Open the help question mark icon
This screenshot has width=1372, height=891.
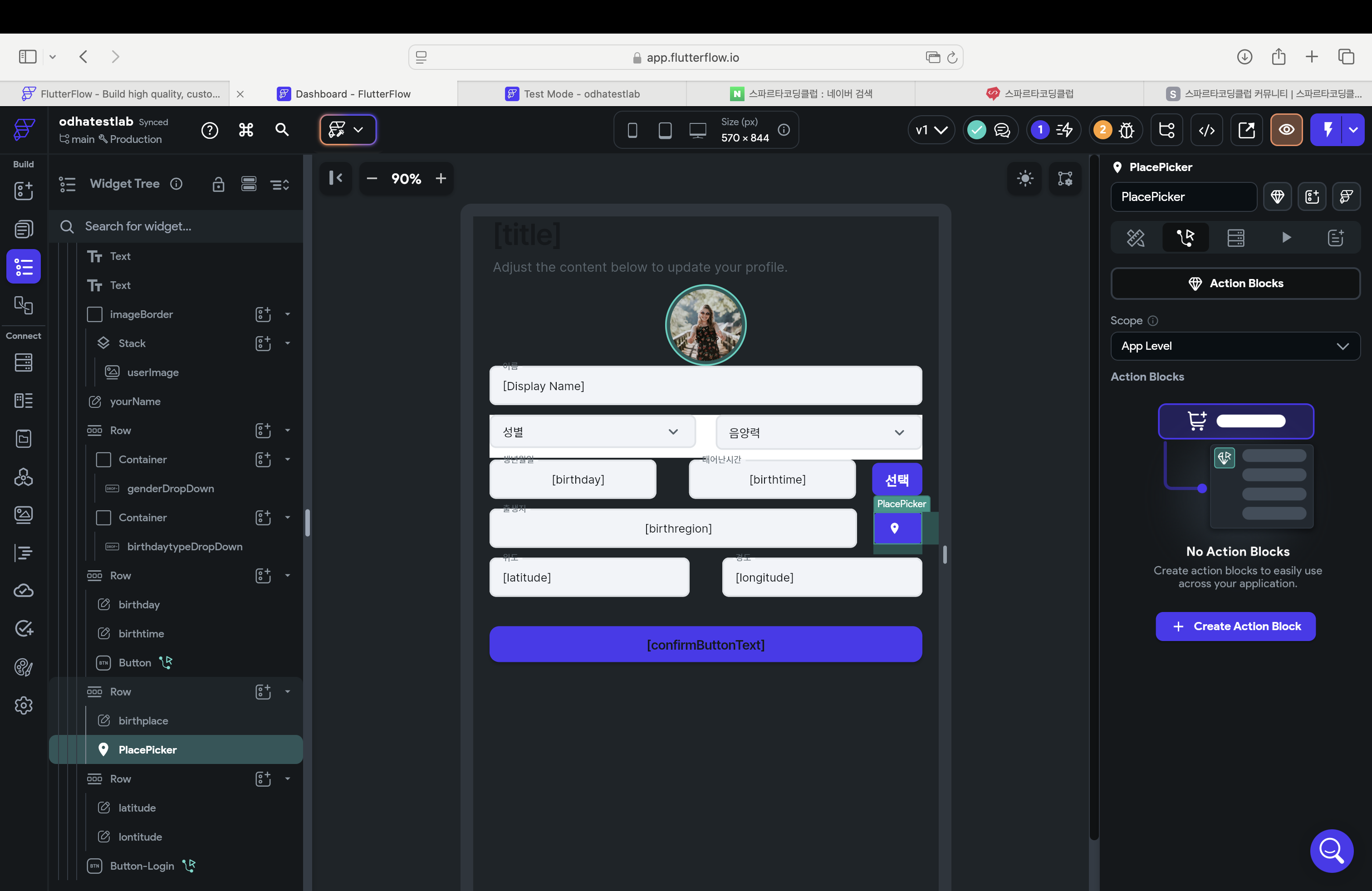210,130
